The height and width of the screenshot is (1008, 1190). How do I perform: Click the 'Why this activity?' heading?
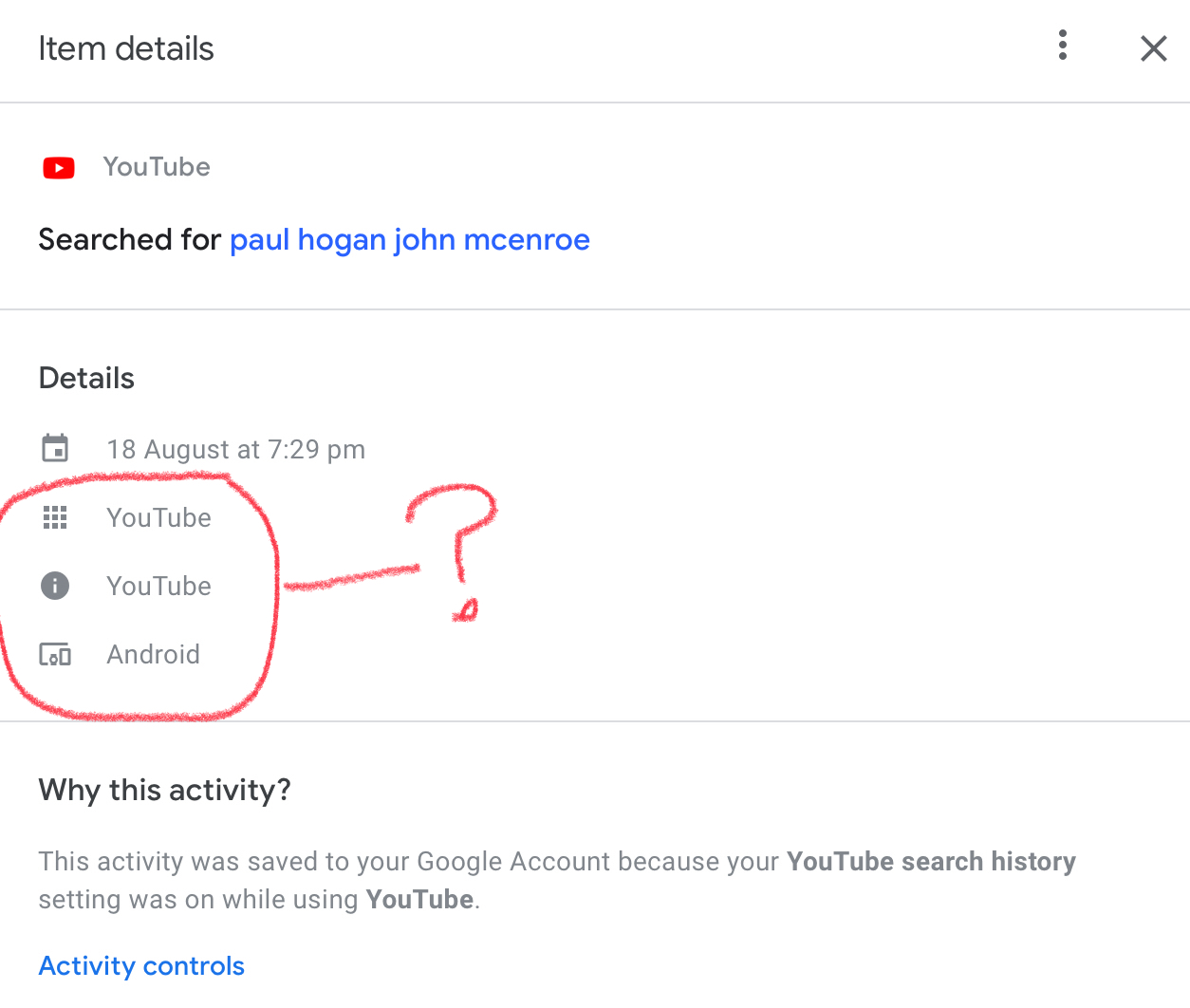point(164,790)
